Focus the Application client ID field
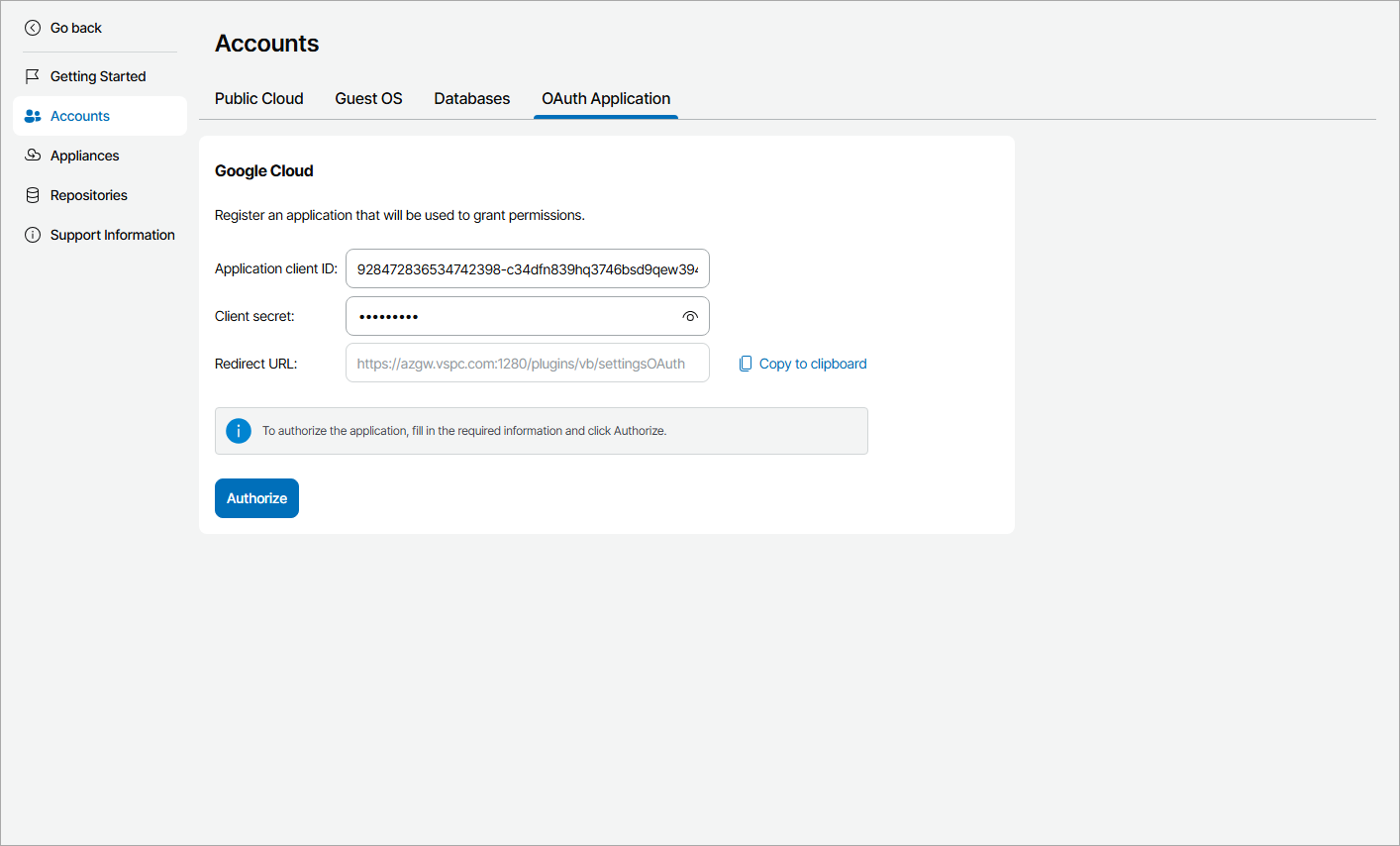This screenshot has height=846, width=1400. 527,268
